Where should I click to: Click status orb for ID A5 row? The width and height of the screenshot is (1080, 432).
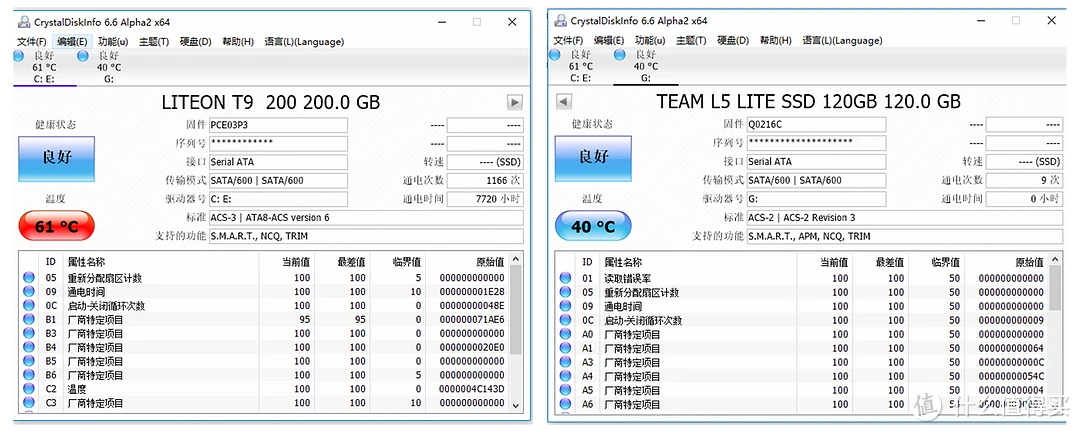pos(565,390)
